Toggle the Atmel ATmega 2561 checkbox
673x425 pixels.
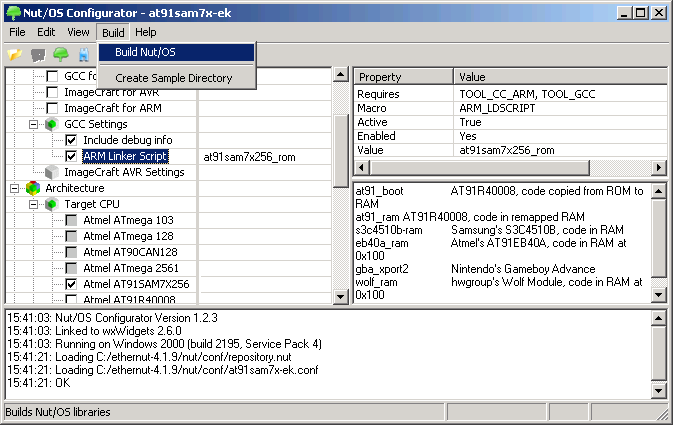click(71, 268)
